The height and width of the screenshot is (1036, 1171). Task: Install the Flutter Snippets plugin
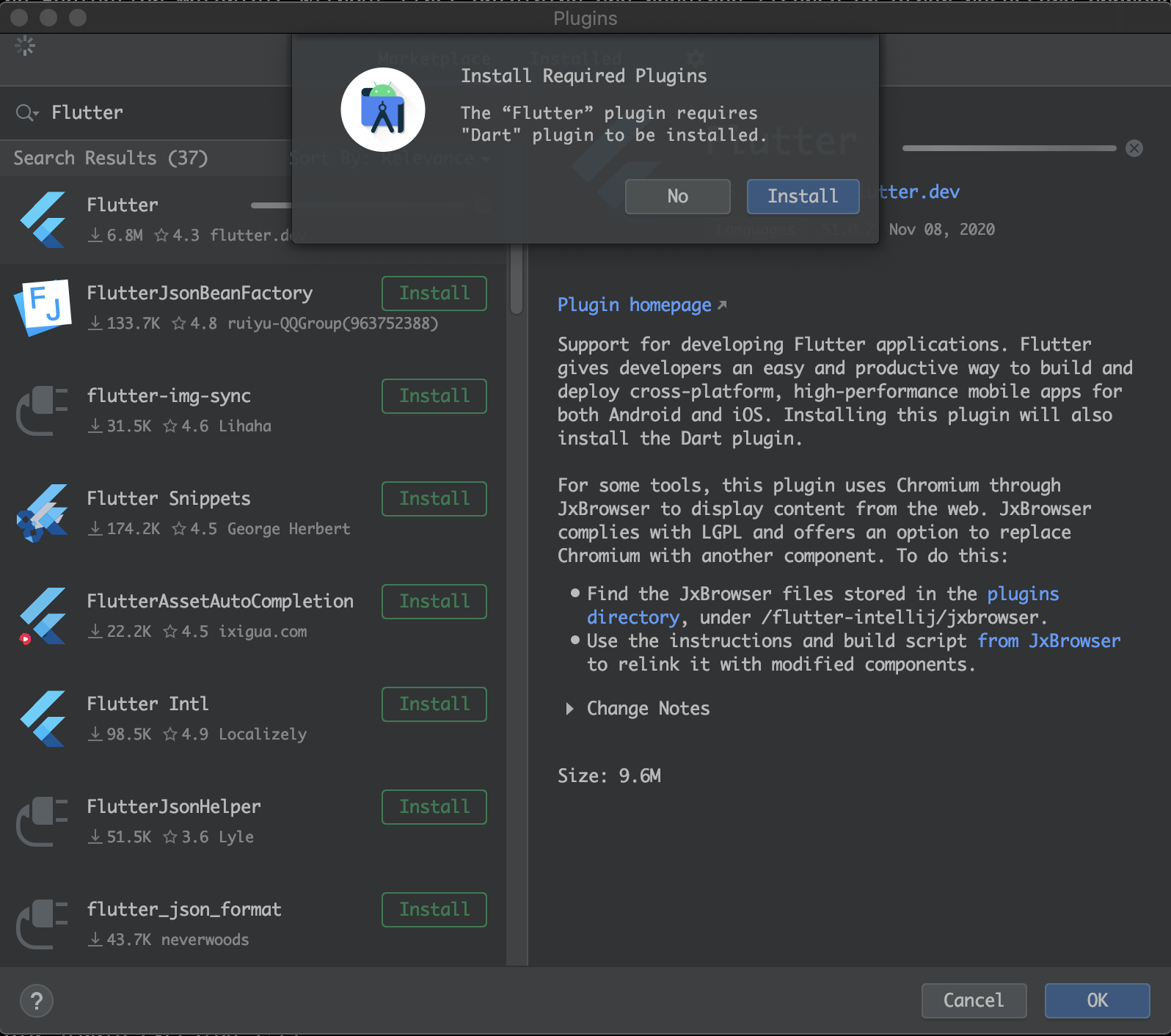click(434, 499)
